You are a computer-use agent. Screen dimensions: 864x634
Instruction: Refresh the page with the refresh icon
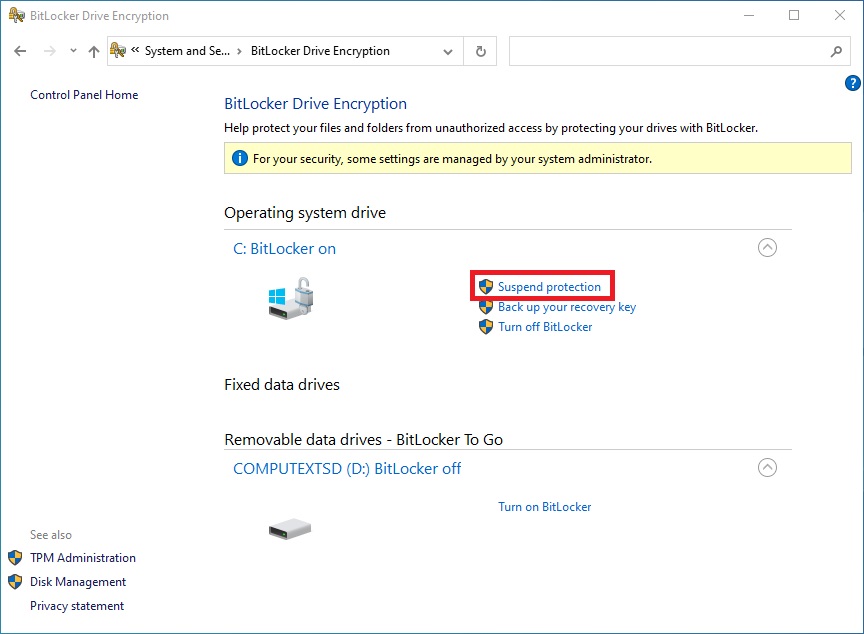click(x=479, y=51)
